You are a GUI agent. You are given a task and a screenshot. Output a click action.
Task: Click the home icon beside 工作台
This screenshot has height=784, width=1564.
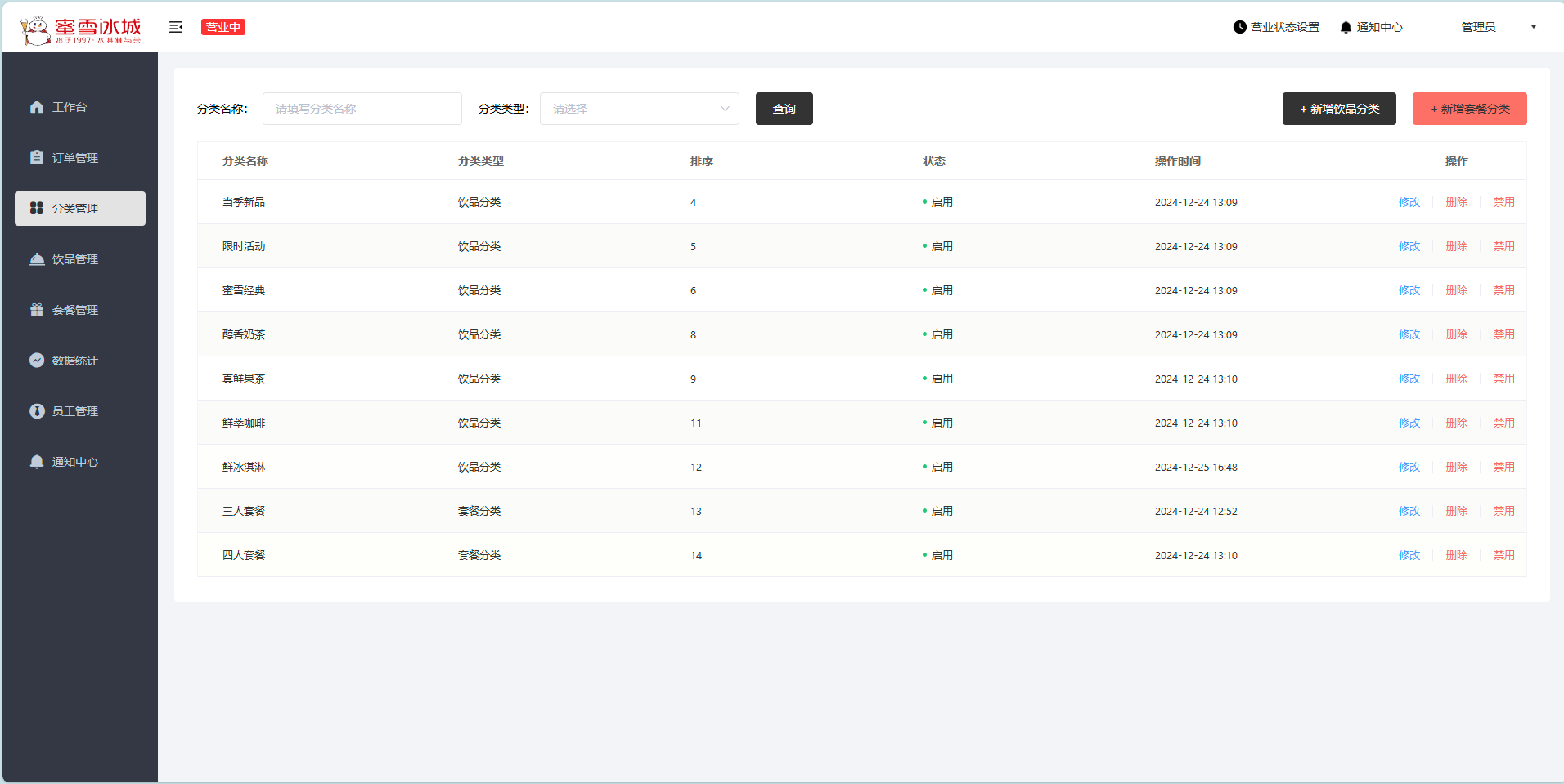37,107
